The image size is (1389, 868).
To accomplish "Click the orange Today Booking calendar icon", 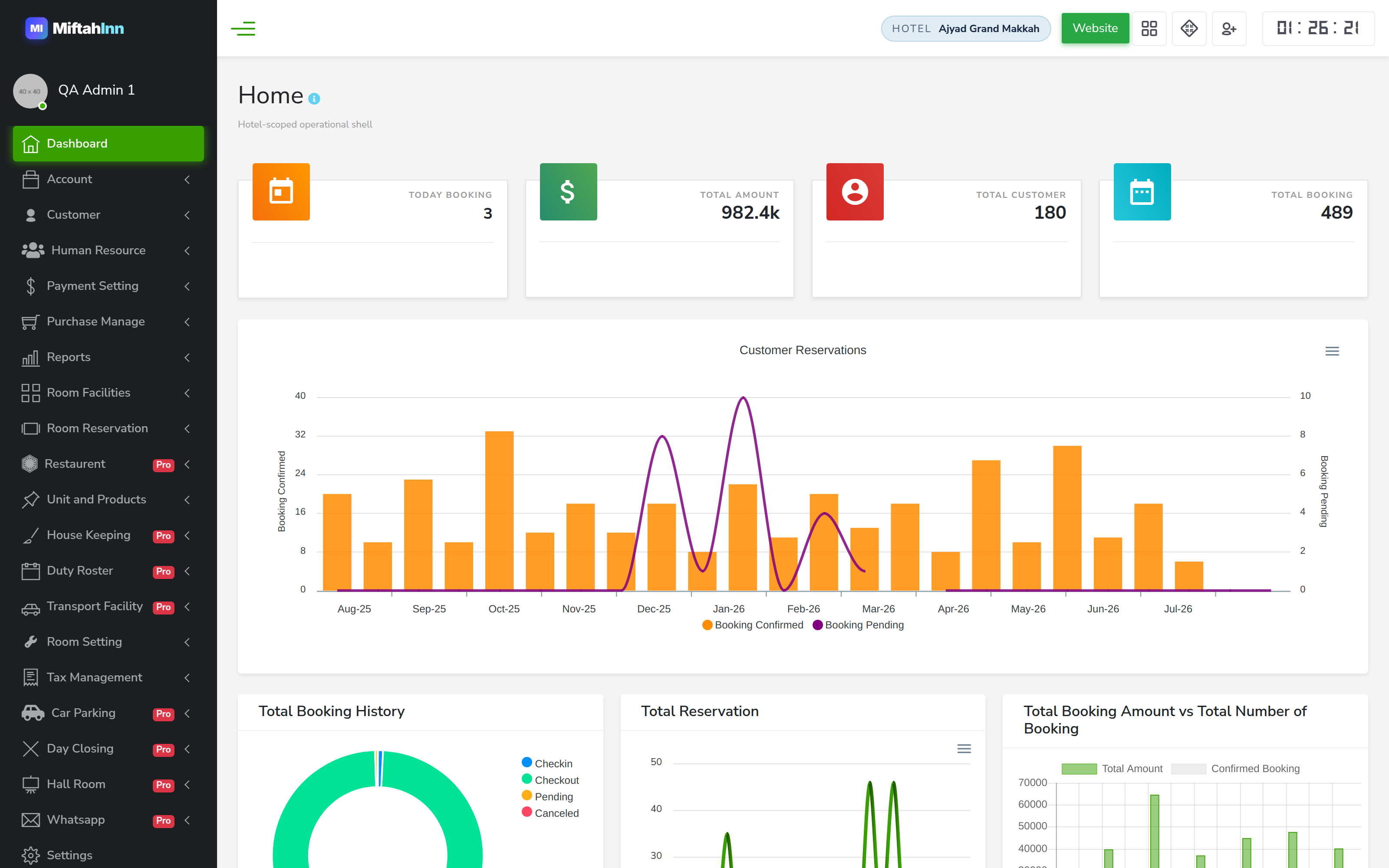I will [x=281, y=192].
